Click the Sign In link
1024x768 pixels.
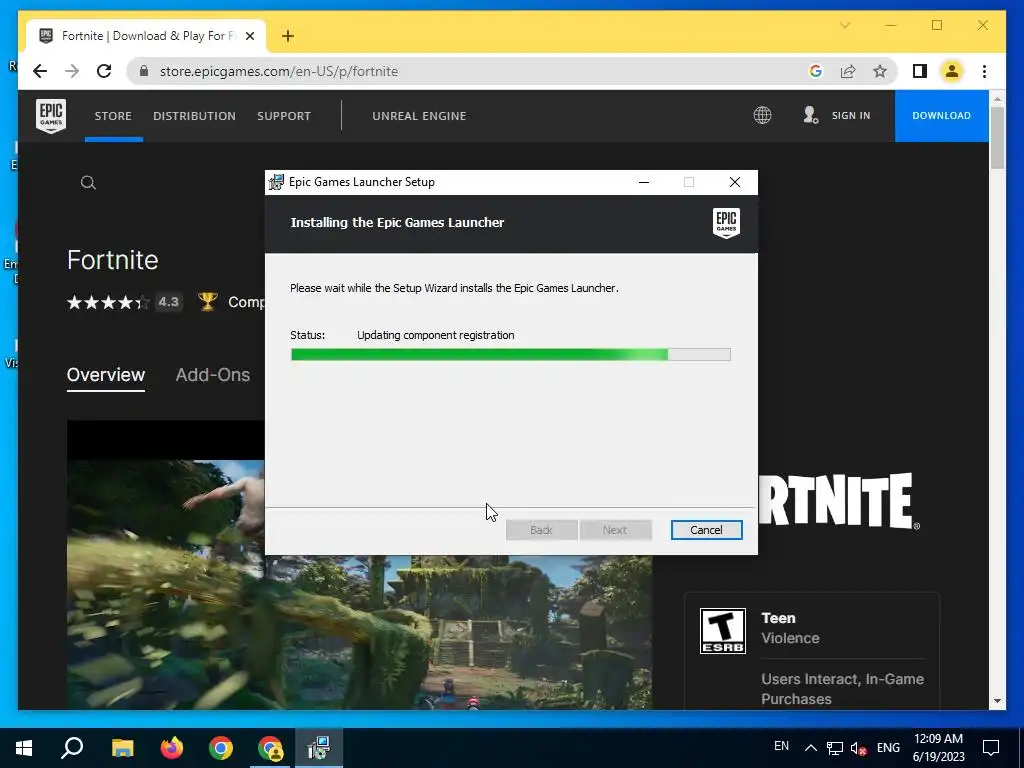[851, 116]
